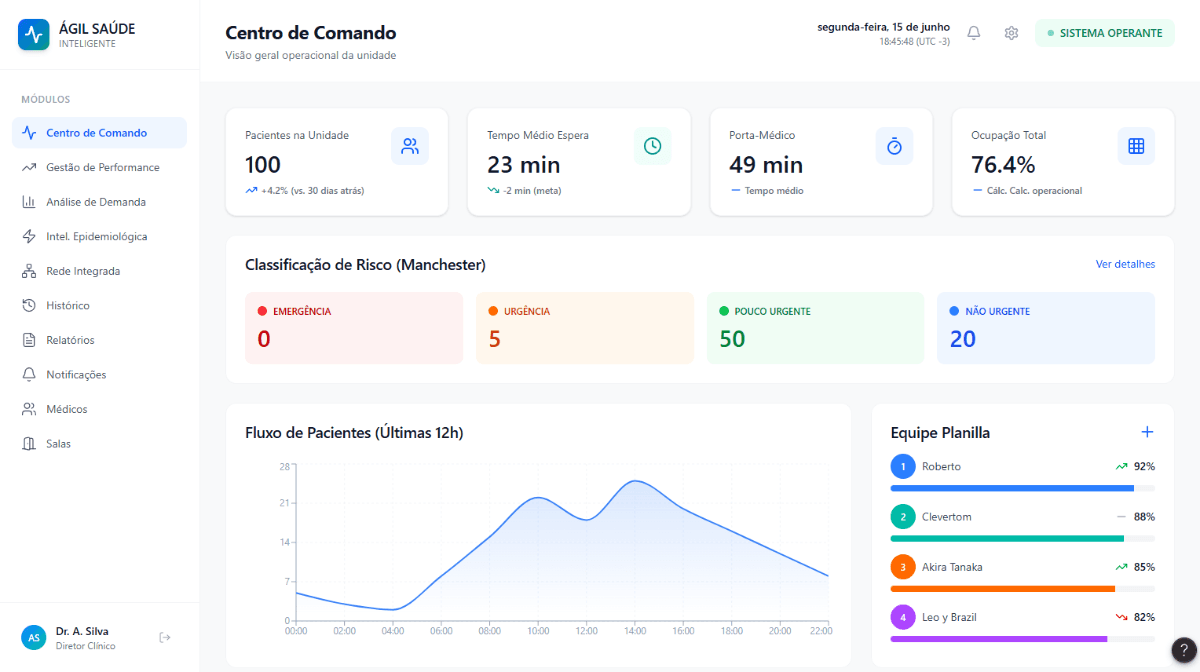
Task: Select the Emergência risk card
Action: tap(354, 328)
